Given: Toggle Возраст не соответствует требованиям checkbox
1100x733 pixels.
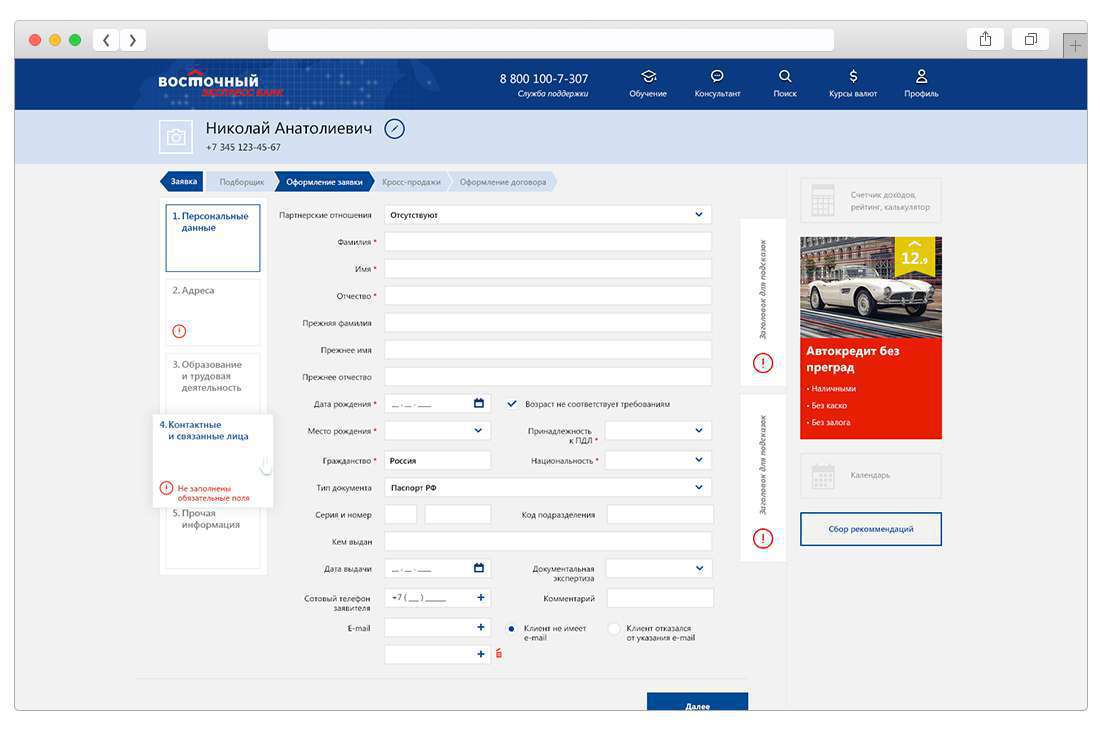Looking at the screenshot, I should [x=512, y=404].
